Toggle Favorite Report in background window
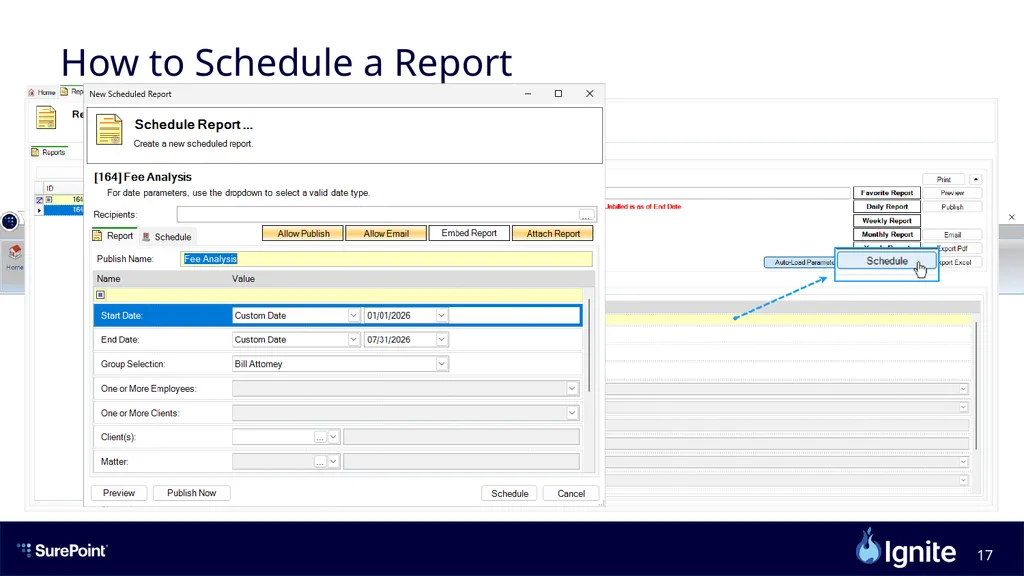Image resolution: width=1024 pixels, height=576 pixels. 887,193
